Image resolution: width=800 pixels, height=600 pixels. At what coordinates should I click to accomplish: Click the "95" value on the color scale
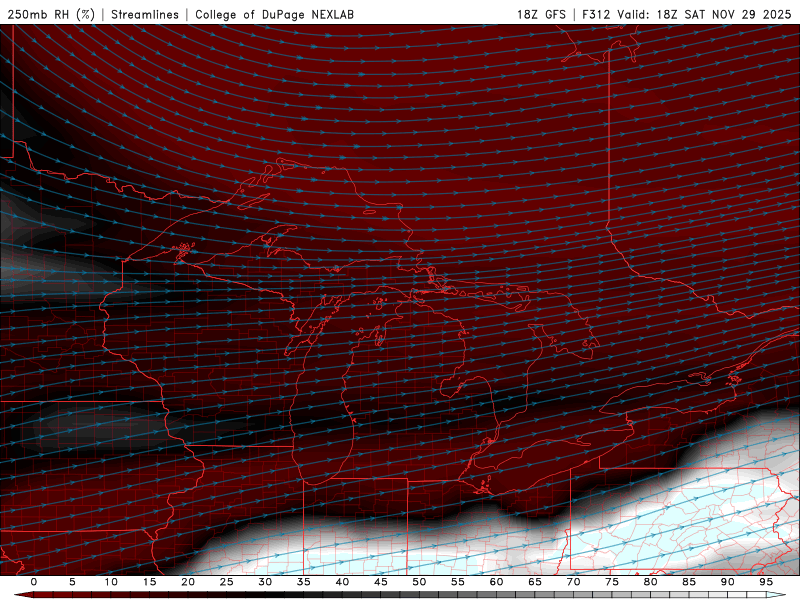[x=766, y=582]
